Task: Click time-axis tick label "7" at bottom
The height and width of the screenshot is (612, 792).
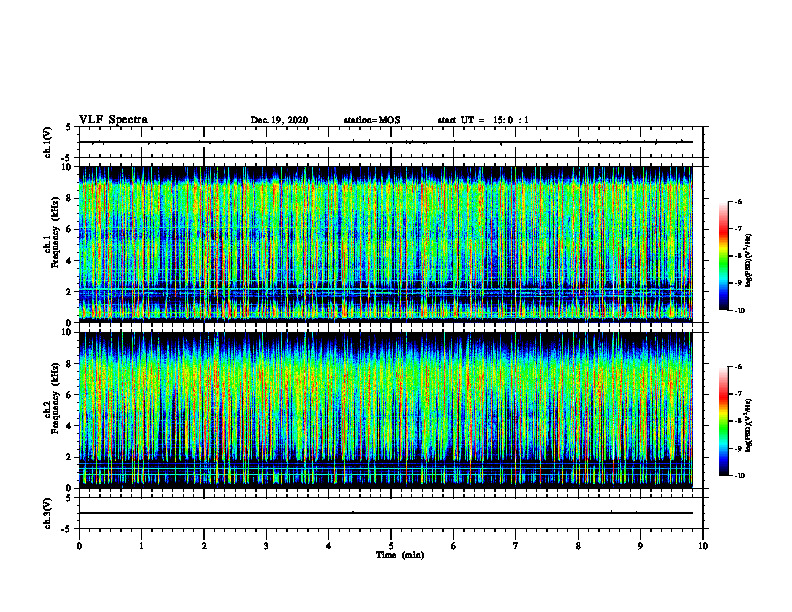Action: [516, 546]
